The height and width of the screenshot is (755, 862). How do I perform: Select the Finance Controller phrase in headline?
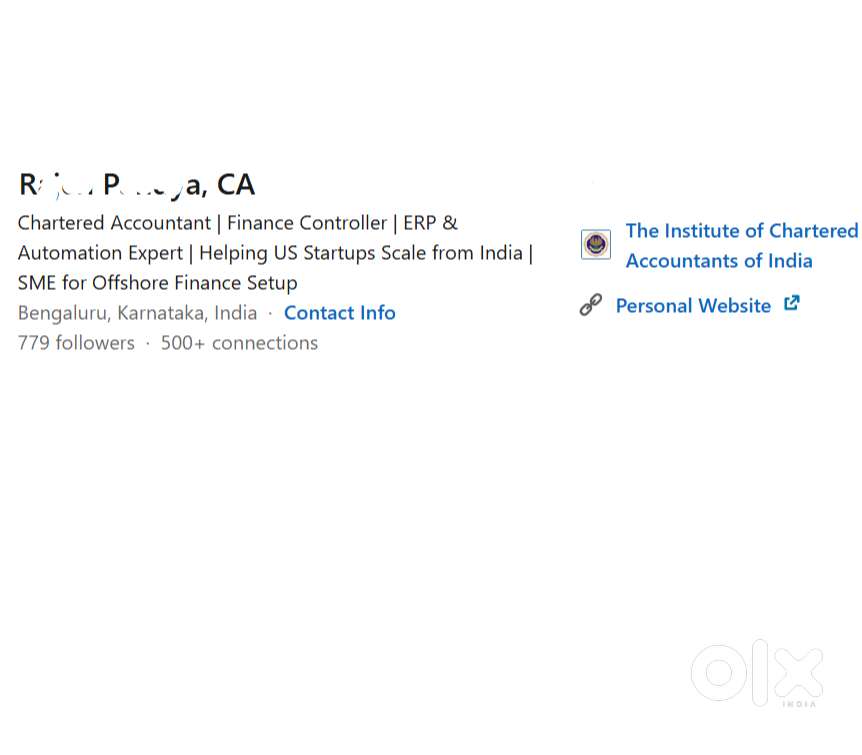[307, 222]
